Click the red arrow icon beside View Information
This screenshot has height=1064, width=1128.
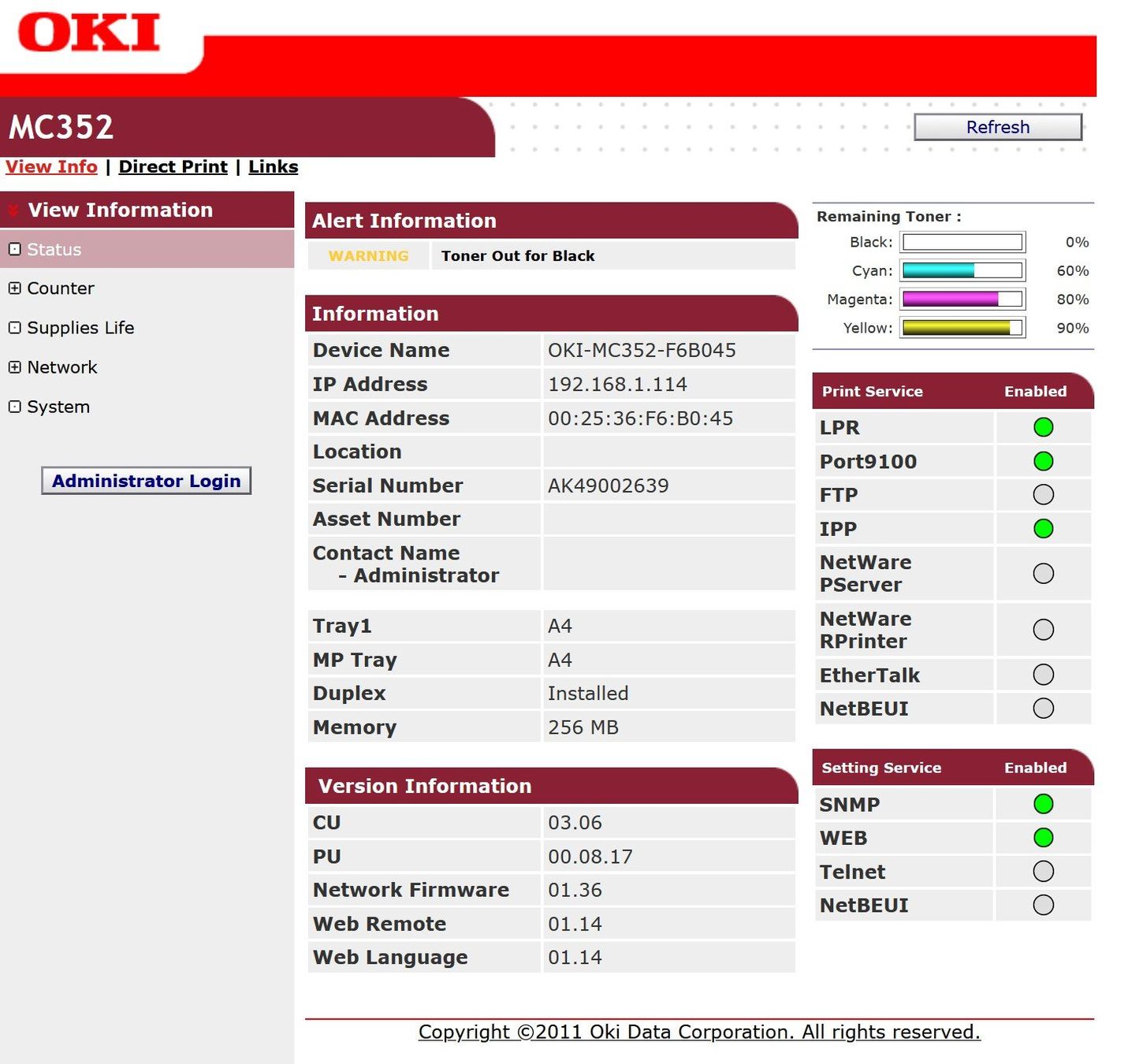[13, 210]
